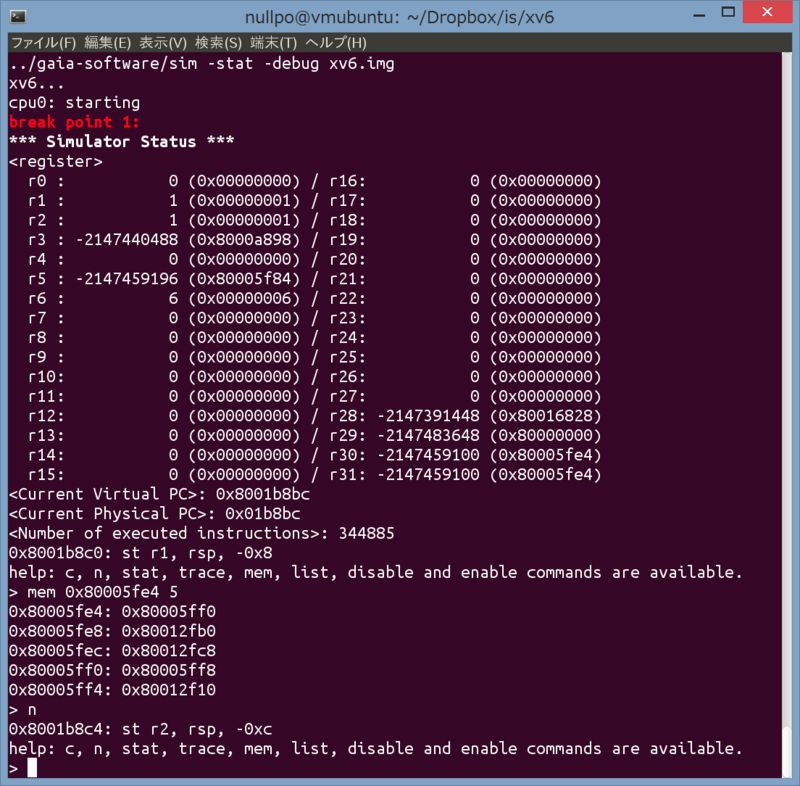Click the r1 value 0x00000001
This screenshot has height=786, width=800.
(244, 200)
